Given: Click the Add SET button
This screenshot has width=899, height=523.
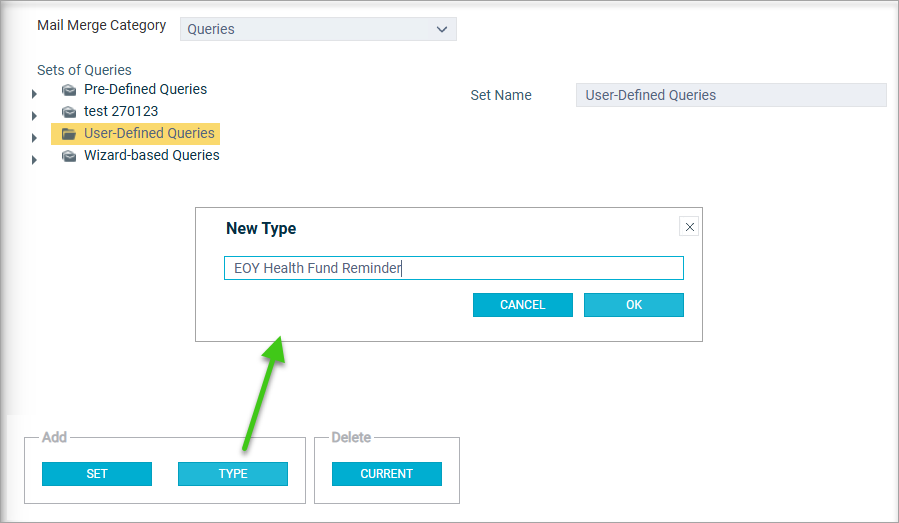Looking at the screenshot, I should coord(97,474).
